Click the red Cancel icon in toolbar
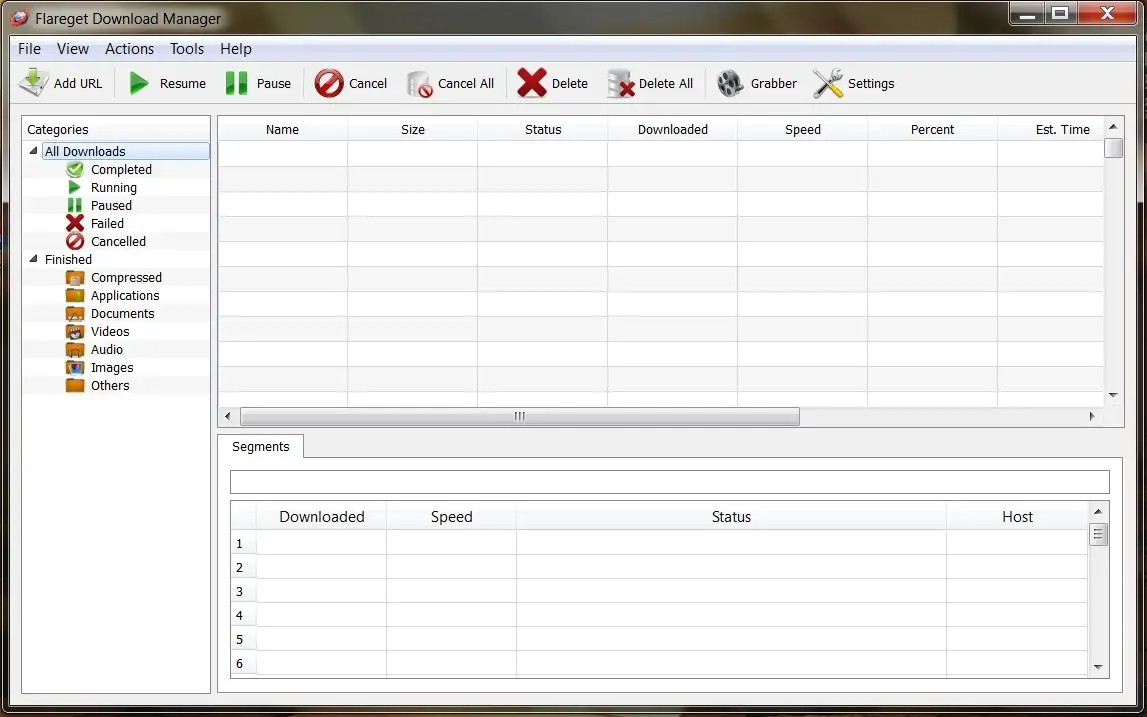 [329, 83]
